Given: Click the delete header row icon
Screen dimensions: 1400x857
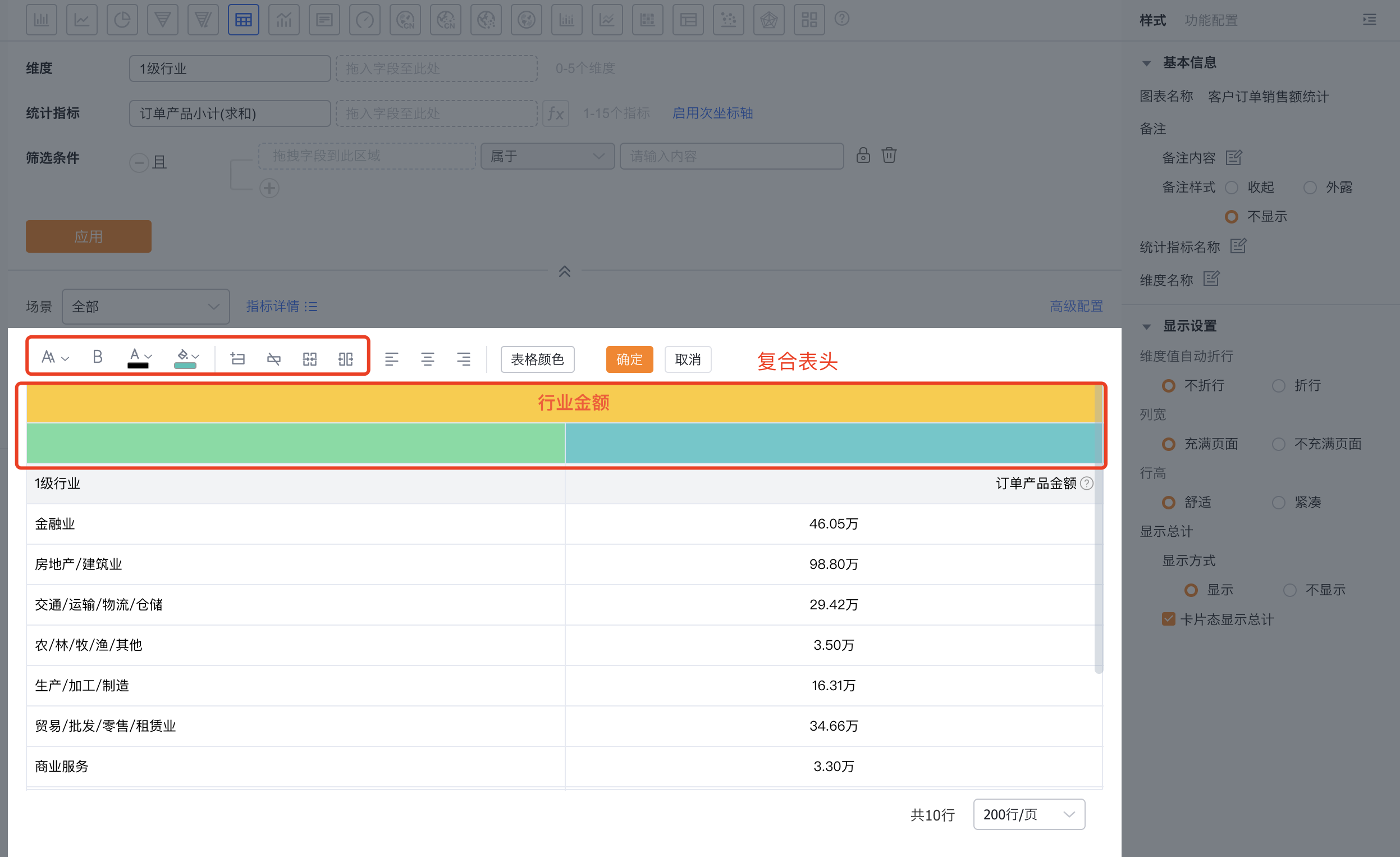Looking at the screenshot, I should click(x=273, y=359).
